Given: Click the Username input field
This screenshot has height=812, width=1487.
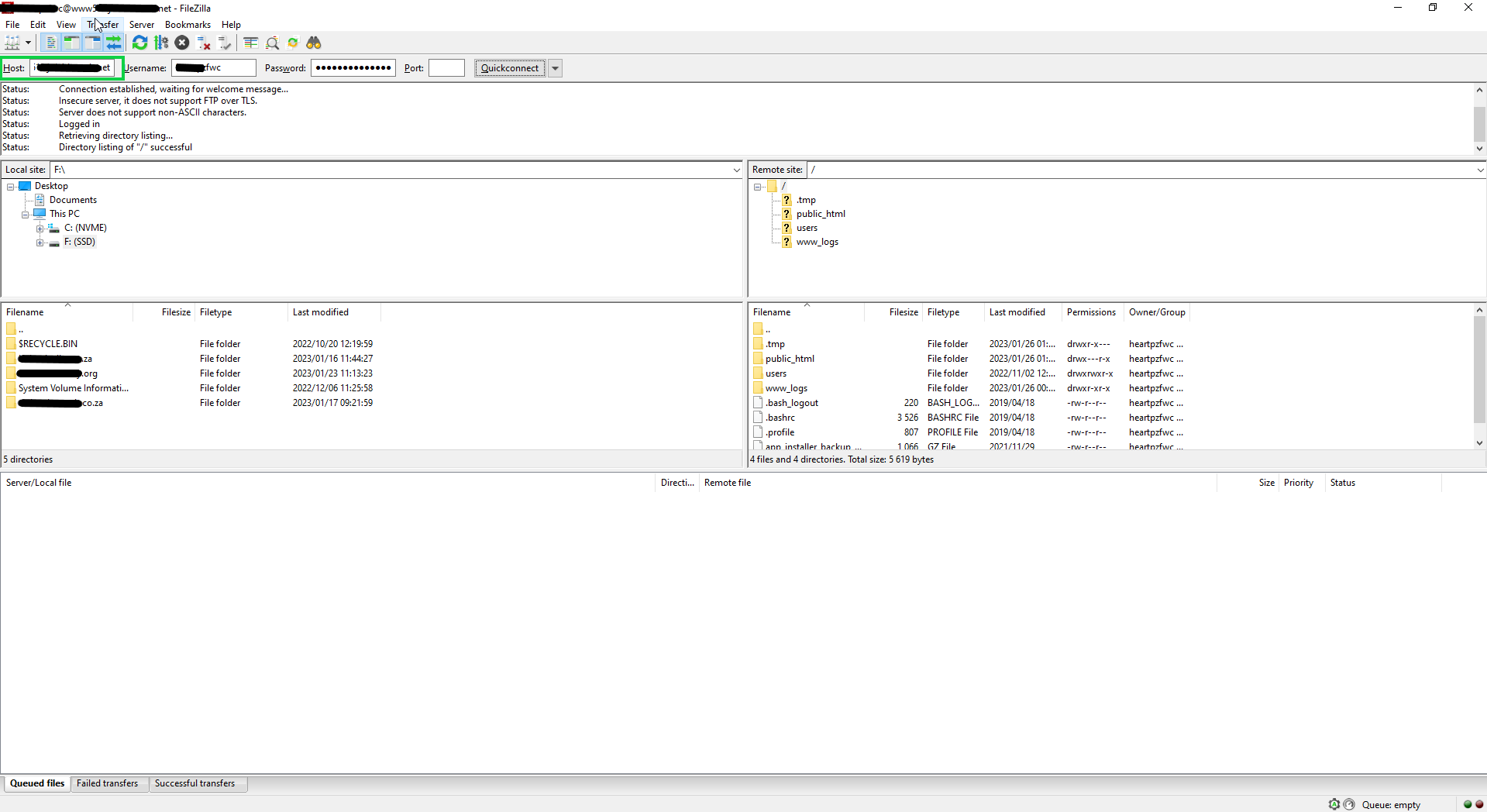Looking at the screenshot, I should pyautogui.click(x=213, y=68).
